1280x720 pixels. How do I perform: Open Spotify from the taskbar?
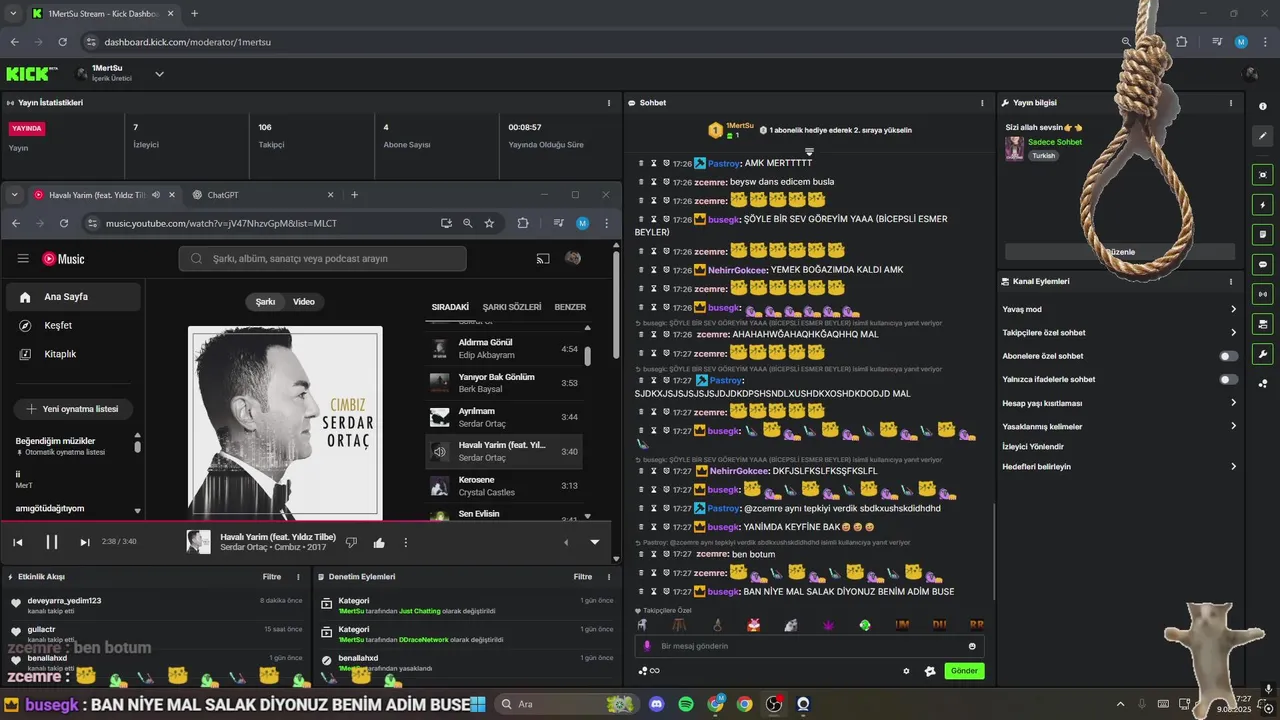(x=686, y=704)
